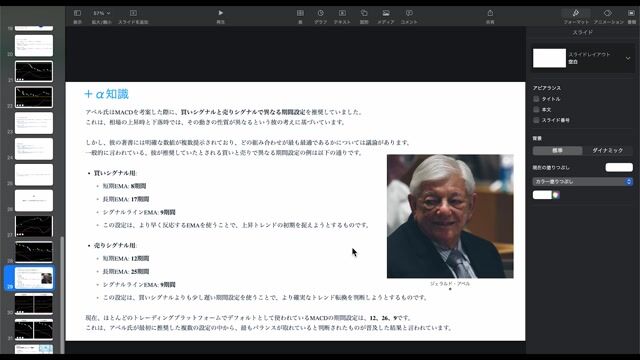This screenshot has height=360, width=640.
Task: Select the portrait photo on slide
Action: click(x=450, y=216)
